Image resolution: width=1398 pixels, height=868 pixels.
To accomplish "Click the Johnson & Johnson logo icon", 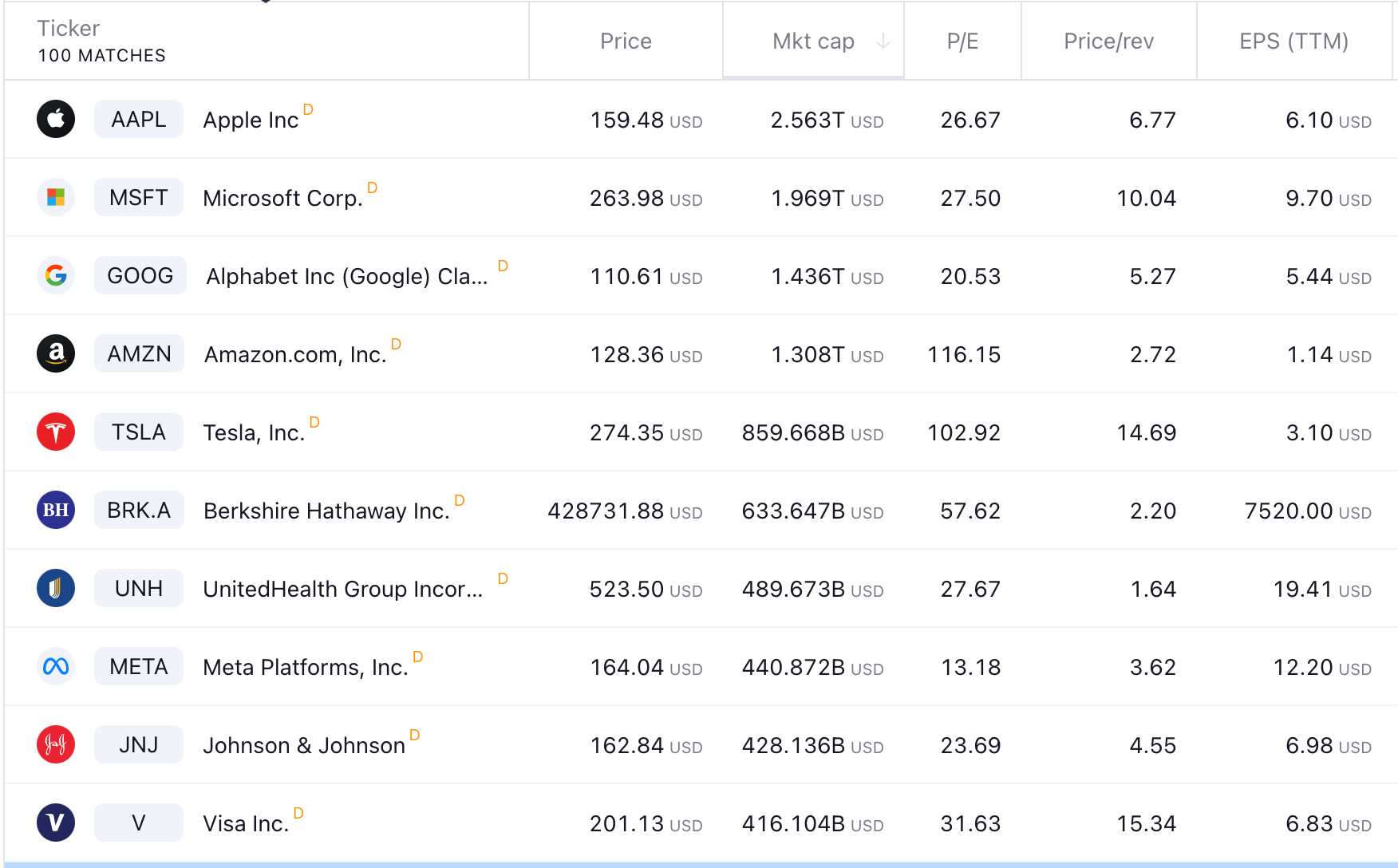I will click(56, 744).
